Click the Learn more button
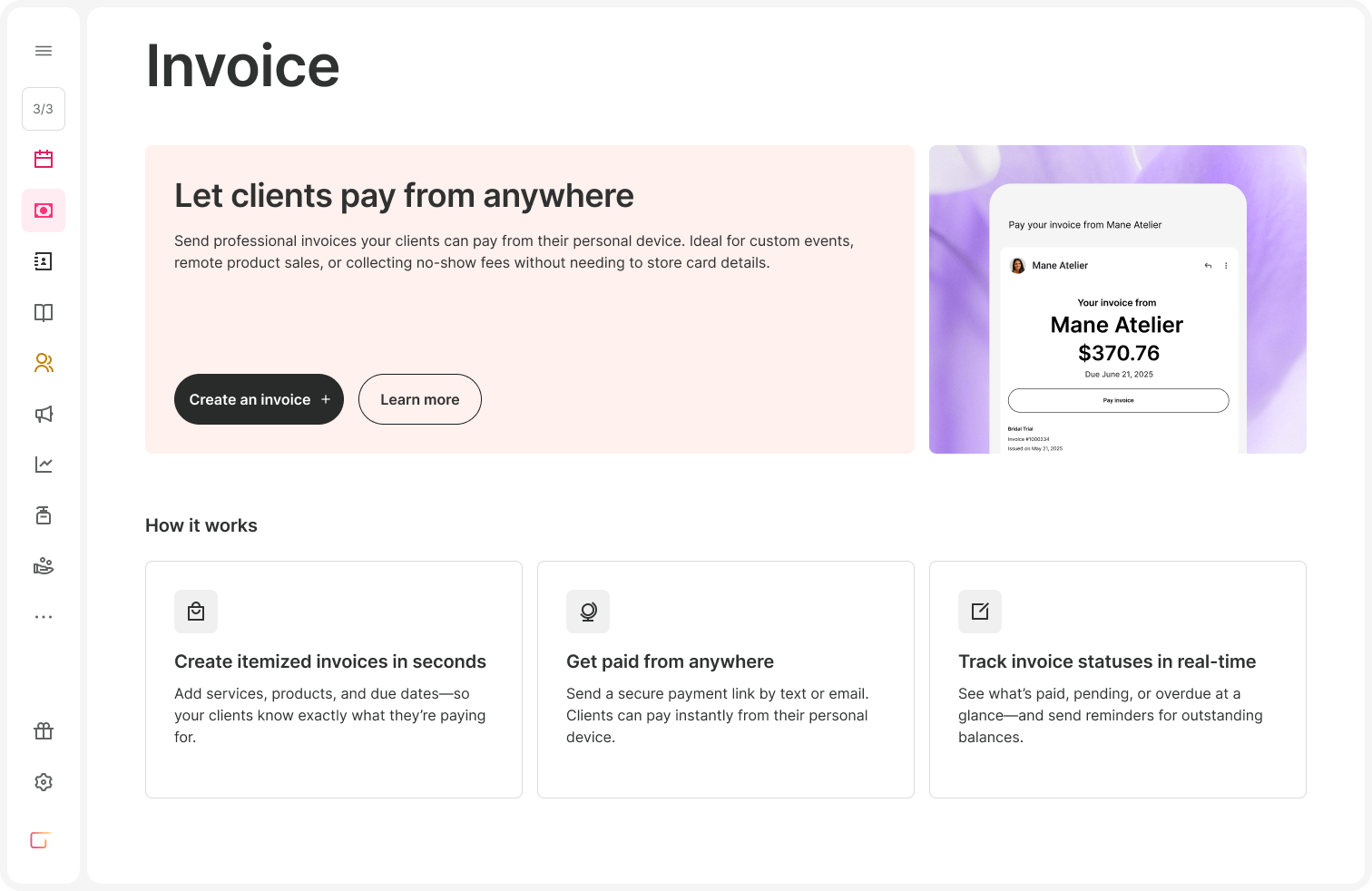 tap(419, 399)
